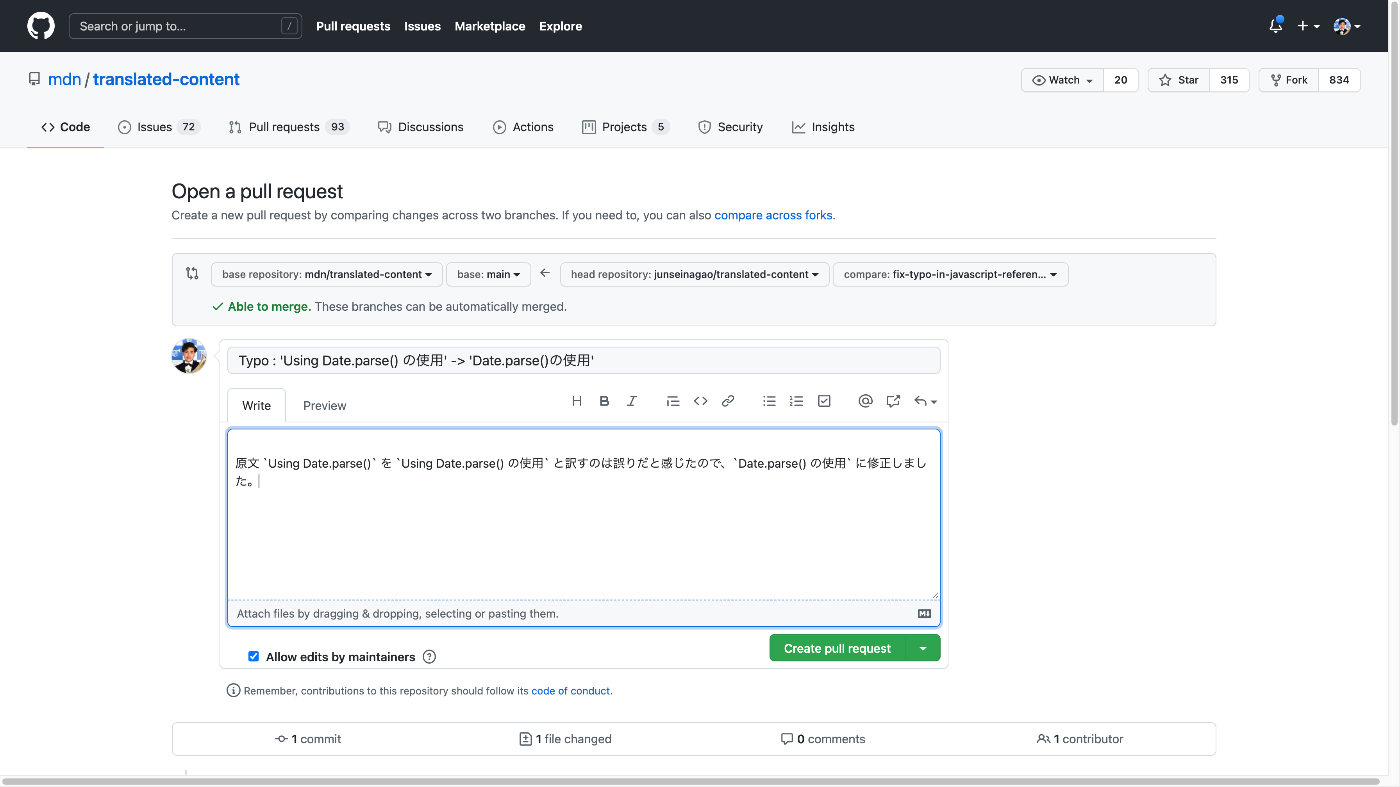Open the Watch dropdown
Image resolution: width=1400 pixels, height=787 pixels.
(x=1062, y=80)
